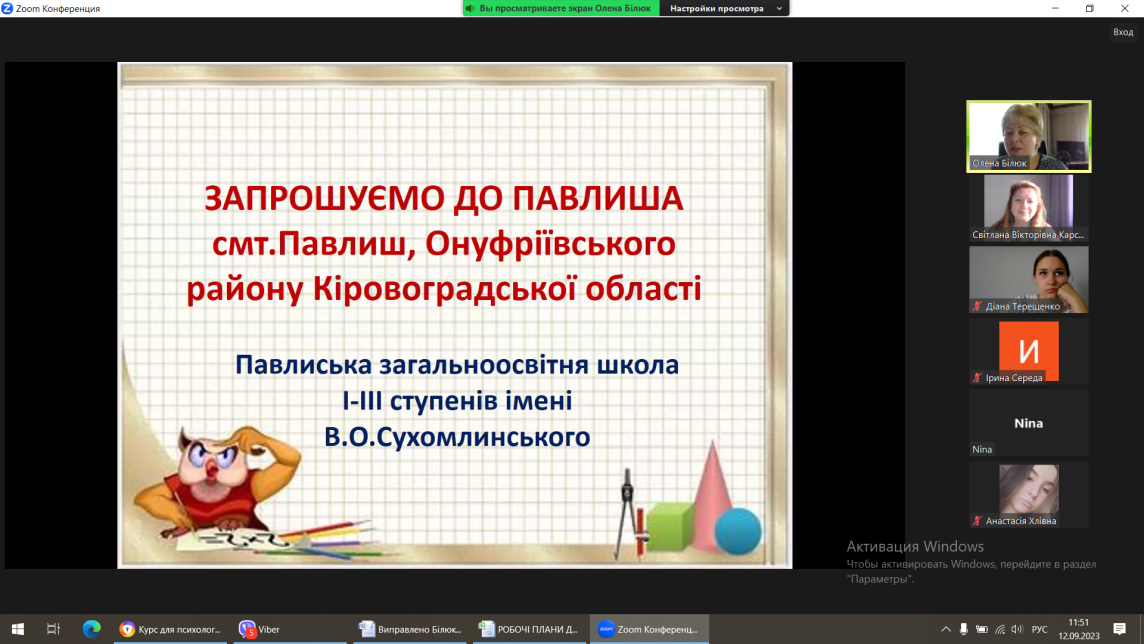This screenshot has width=1144, height=644.
Task: Click Ірина Середа's participant tile
Action: click(x=1028, y=351)
